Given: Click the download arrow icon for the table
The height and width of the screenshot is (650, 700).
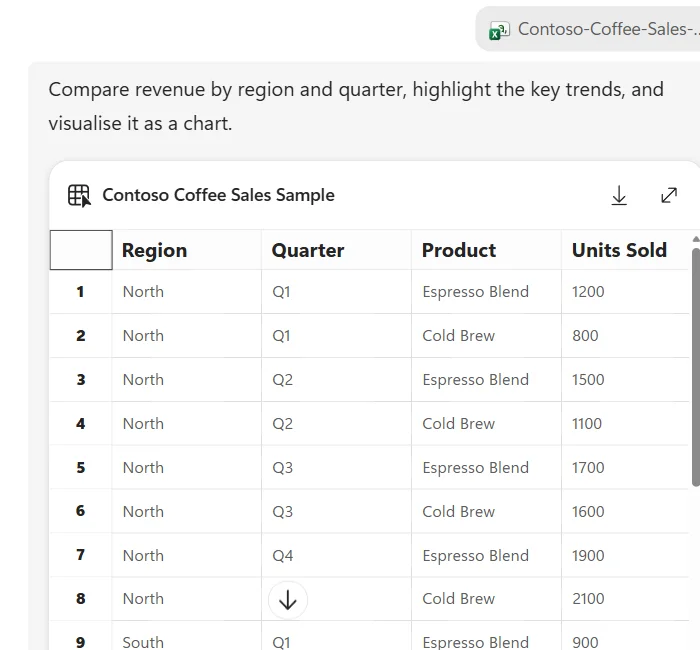Looking at the screenshot, I should [x=619, y=196].
